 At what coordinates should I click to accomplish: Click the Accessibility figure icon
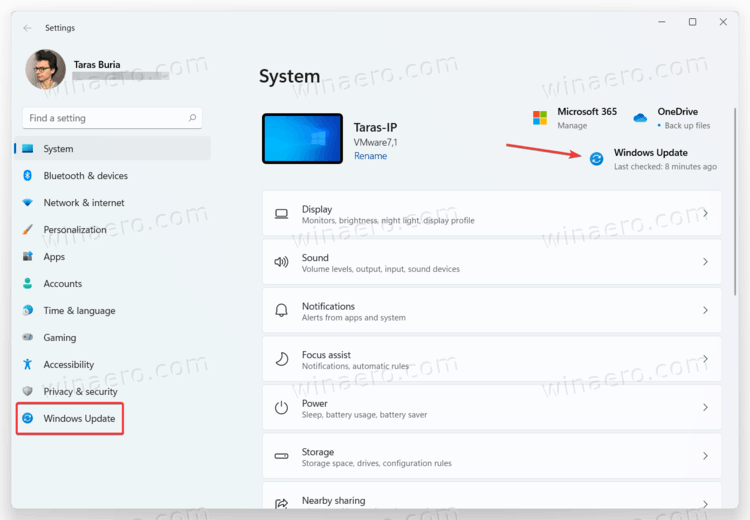[x=28, y=365]
